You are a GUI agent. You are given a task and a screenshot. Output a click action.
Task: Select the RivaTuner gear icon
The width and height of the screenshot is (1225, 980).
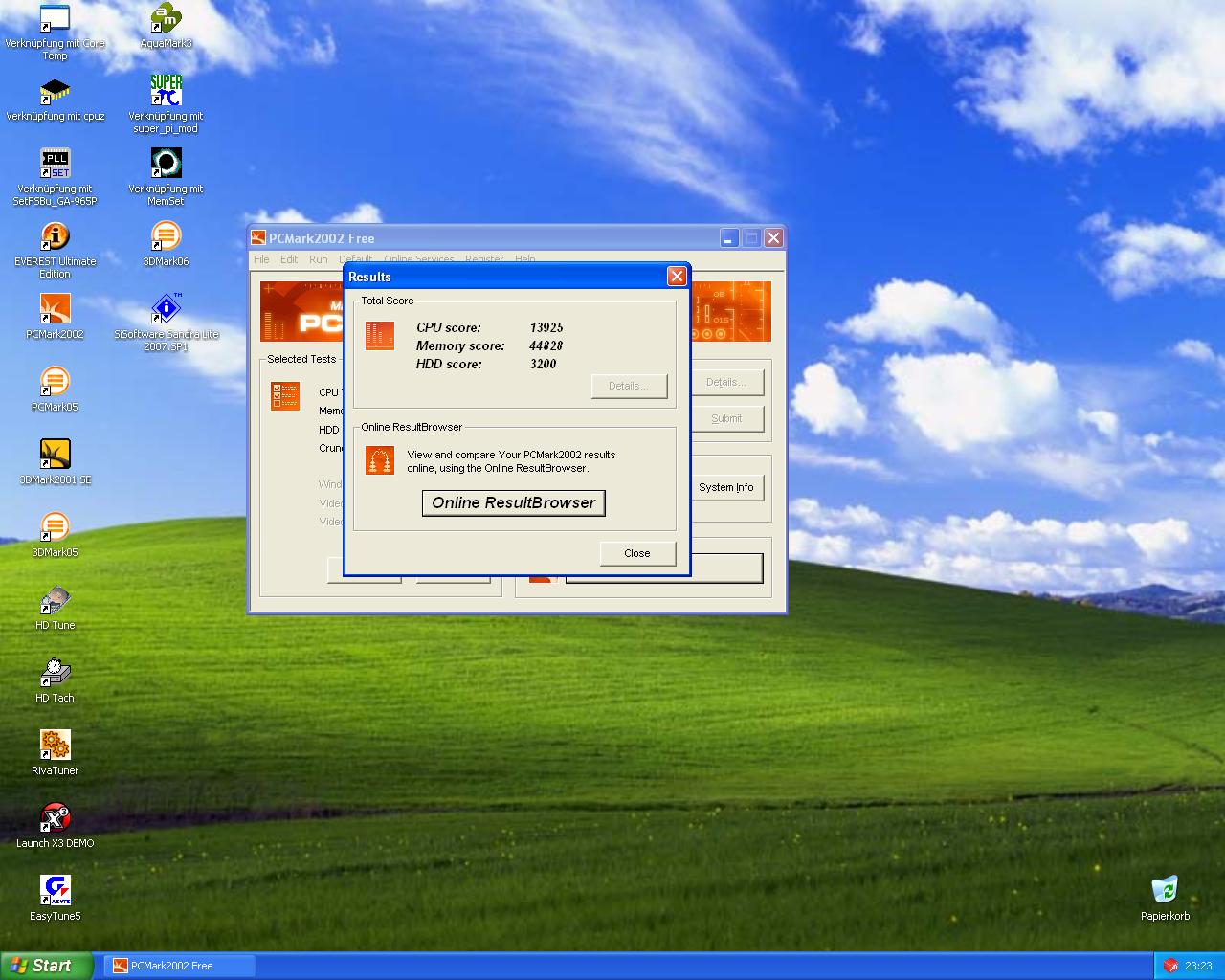(x=55, y=746)
